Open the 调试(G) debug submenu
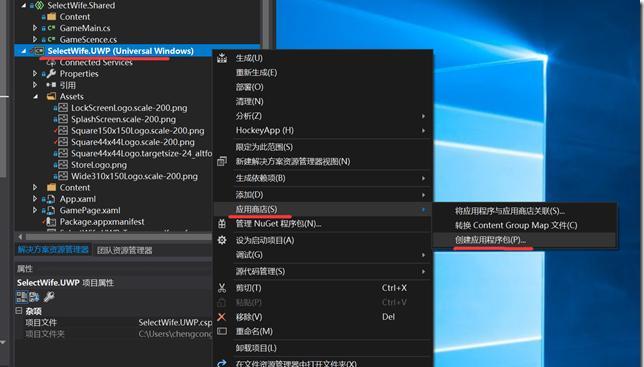Screen dimensions: 644x367 pos(323,255)
